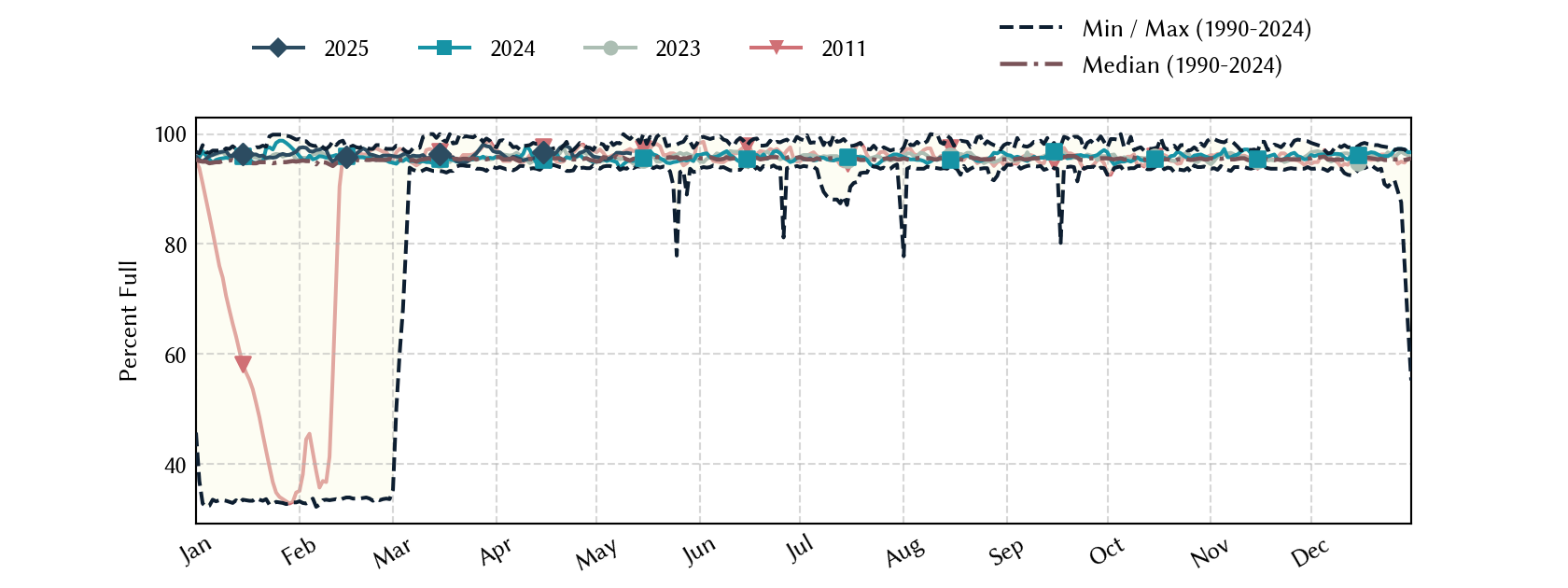Click the 40 y-axis tick label
Viewport: 1568px width, 588px height.
[x=175, y=465]
